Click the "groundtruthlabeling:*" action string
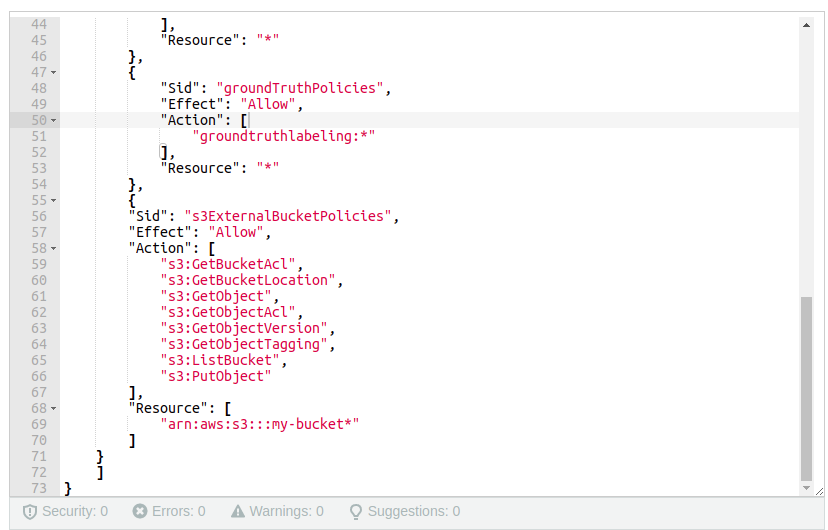Viewport: 828px width, 530px height. [x=284, y=136]
